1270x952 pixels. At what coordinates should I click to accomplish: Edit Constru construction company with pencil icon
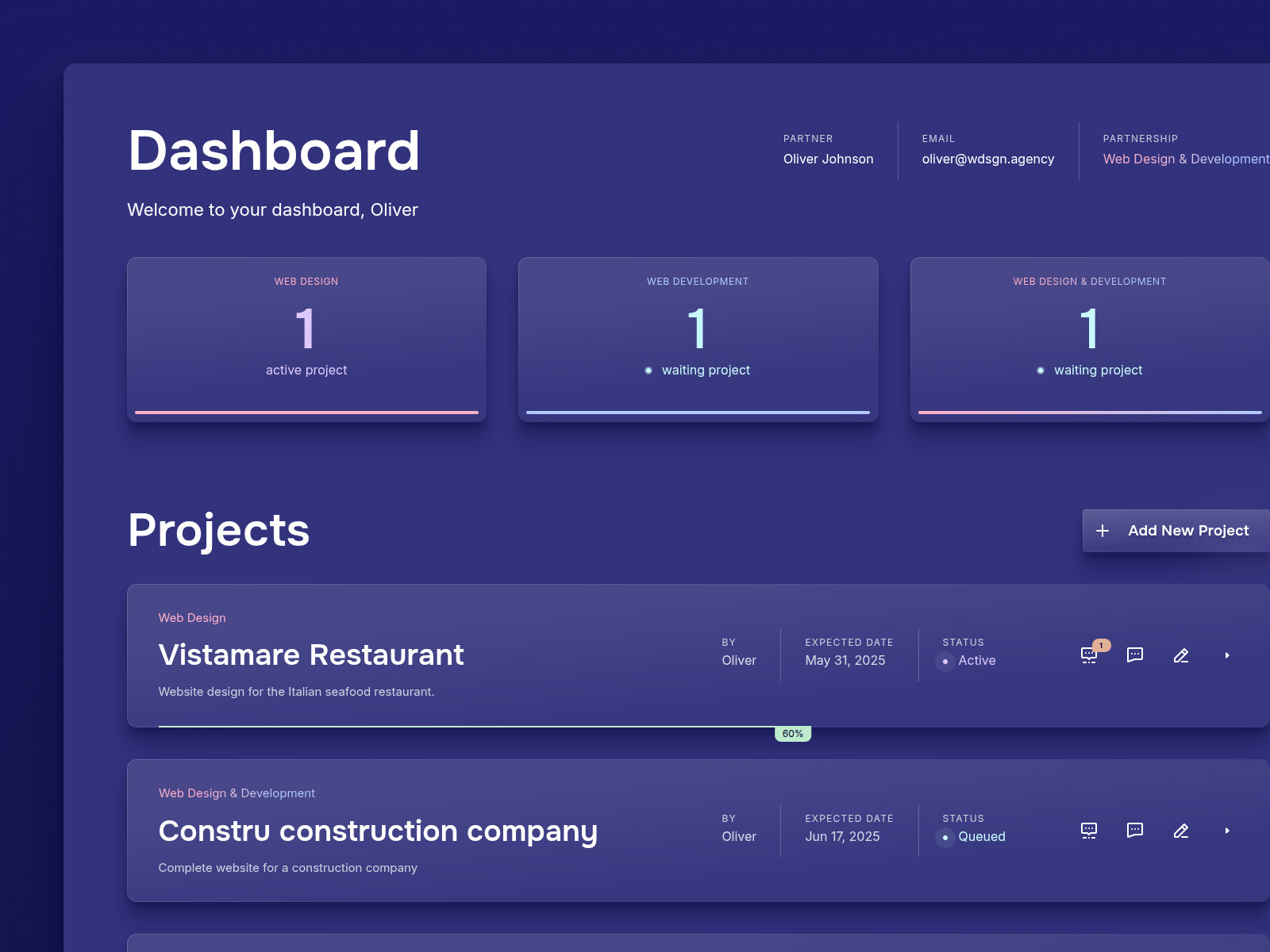click(x=1181, y=831)
